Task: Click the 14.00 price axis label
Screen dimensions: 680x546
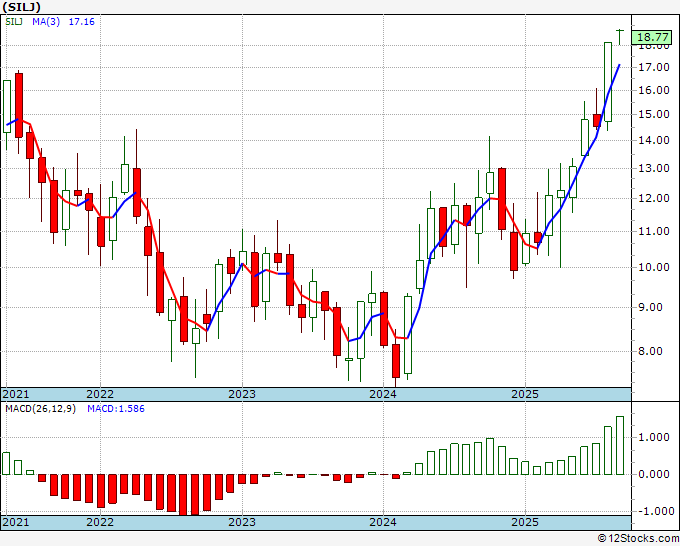Action: pyautogui.click(x=654, y=140)
